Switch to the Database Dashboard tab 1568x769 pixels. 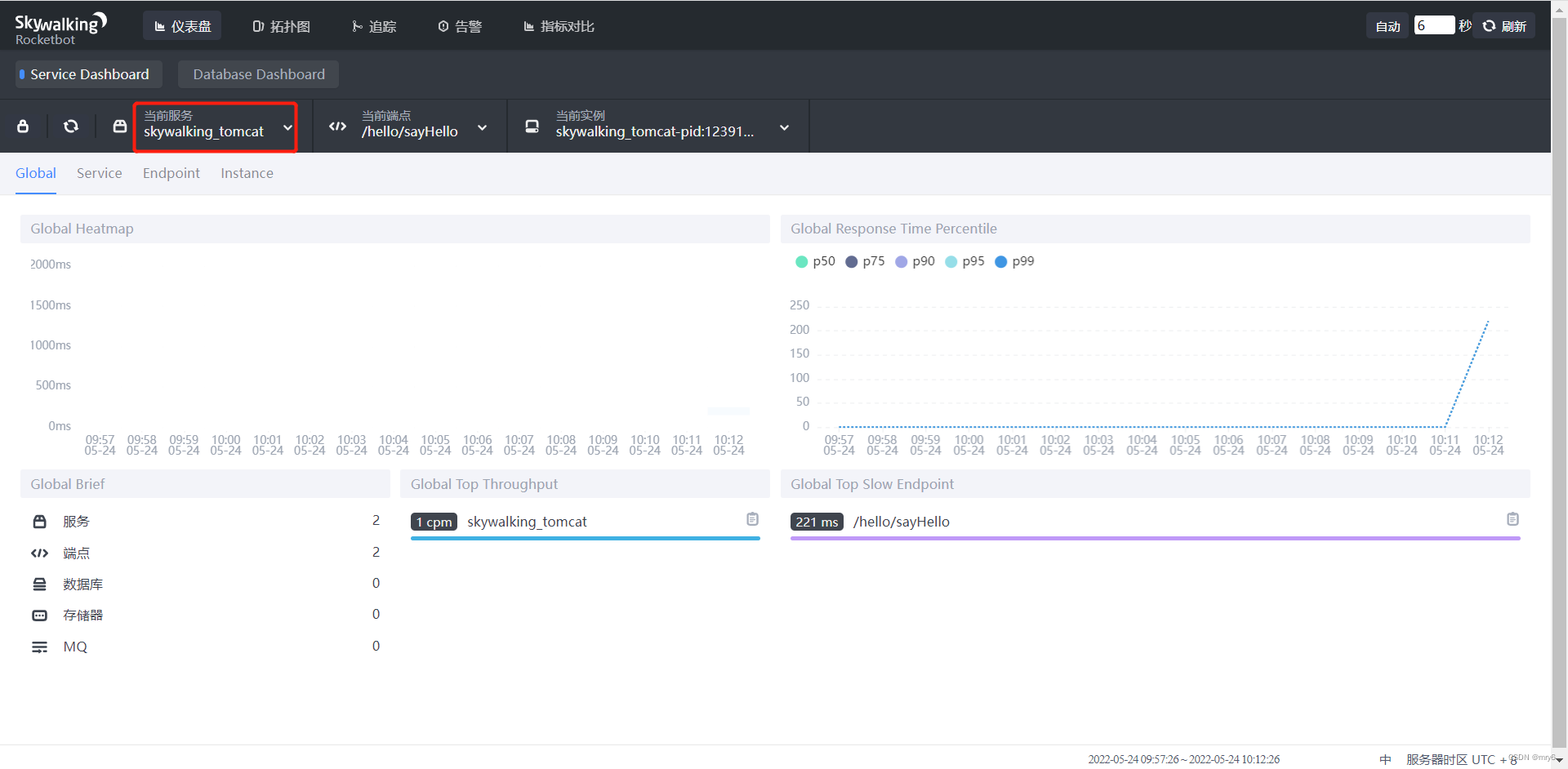(x=258, y=74)
